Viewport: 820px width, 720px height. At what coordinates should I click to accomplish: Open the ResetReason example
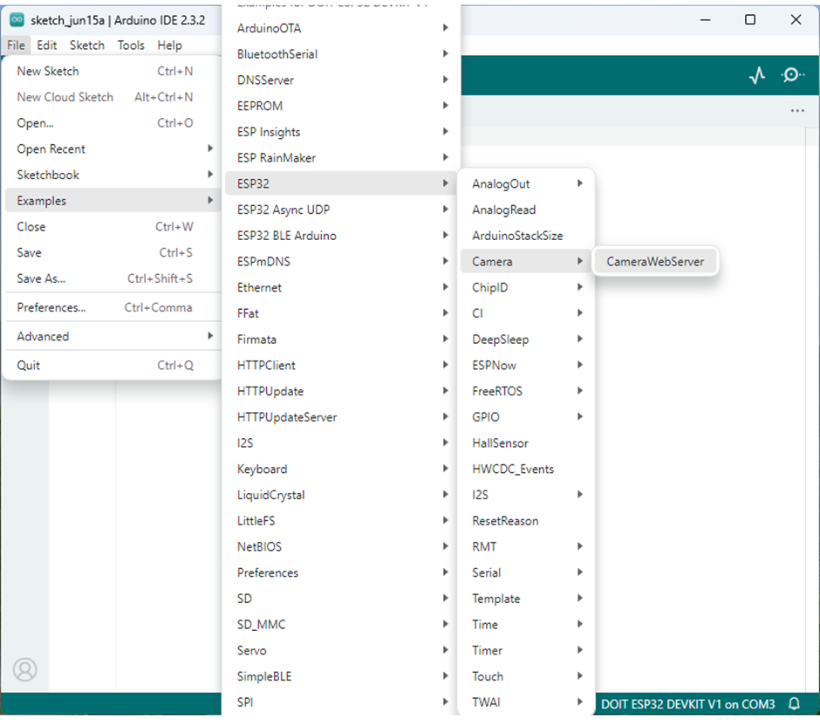tap(526, 521)
